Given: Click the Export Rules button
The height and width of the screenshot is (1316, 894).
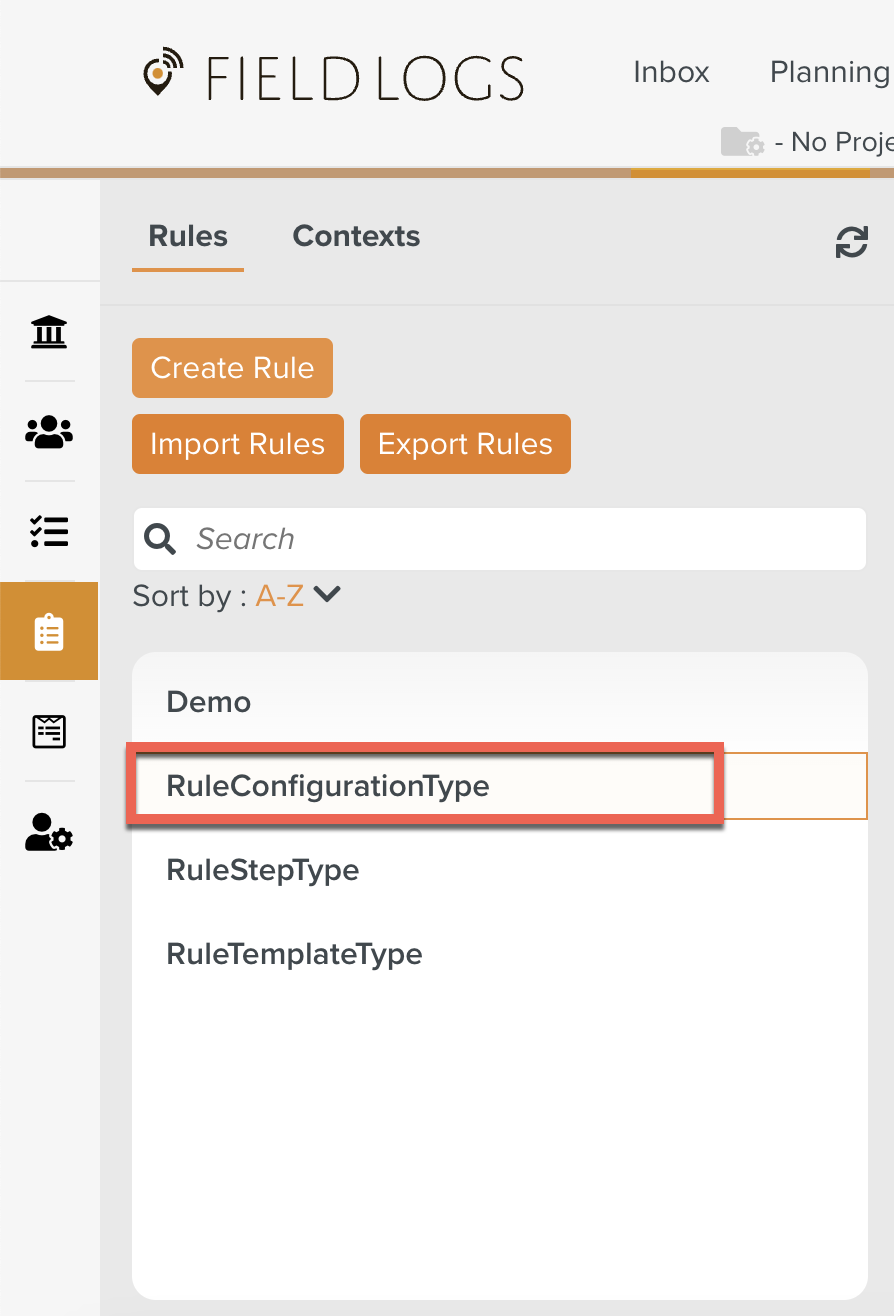Looking at the screenshot, I should pos(465,444).
